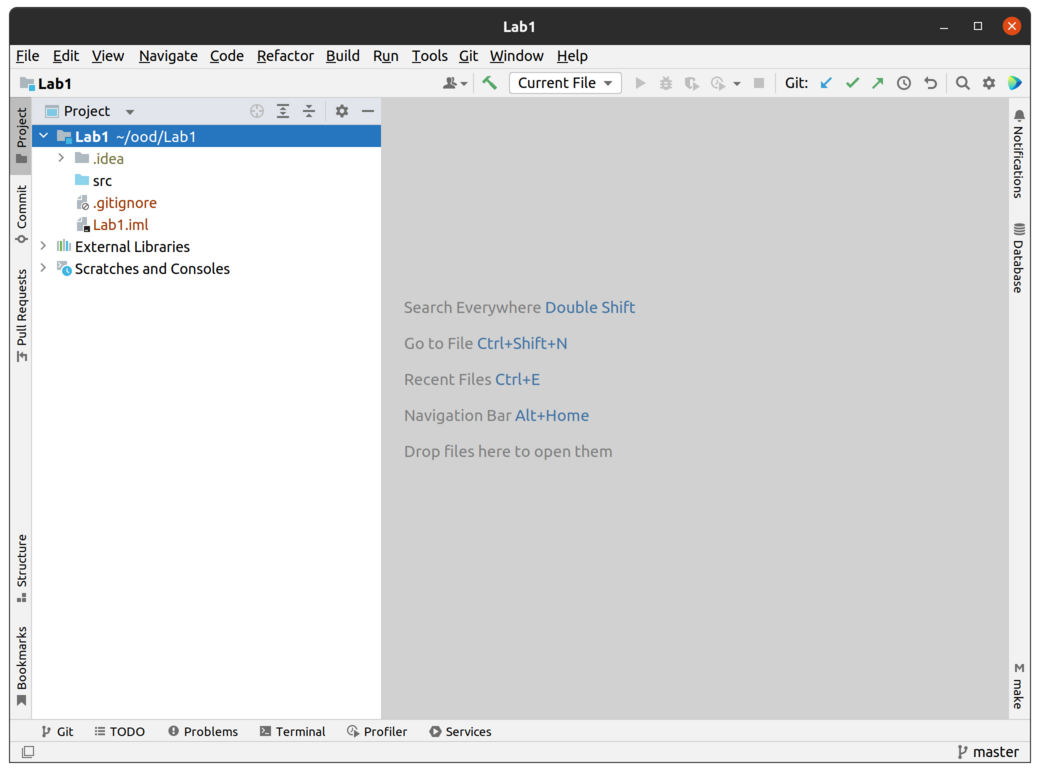This screenshot has width=1040, height=772.
Task: Click Git Update Project arrow icon
Action: click(x=826, y=83)
